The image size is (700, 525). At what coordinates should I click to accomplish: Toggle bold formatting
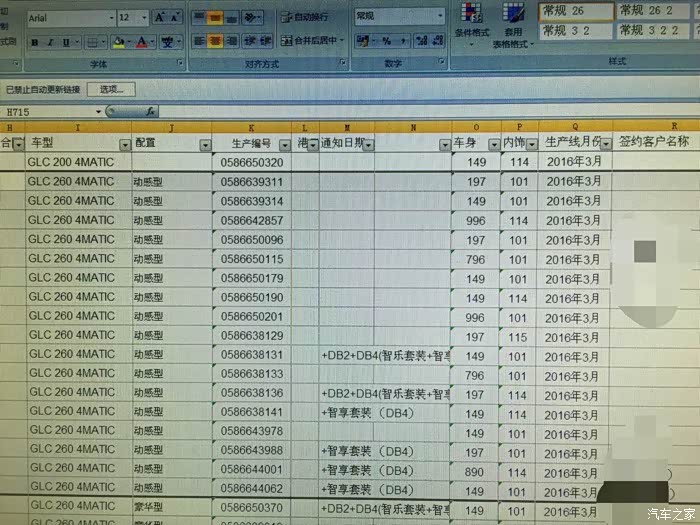(x=35, y=42)
